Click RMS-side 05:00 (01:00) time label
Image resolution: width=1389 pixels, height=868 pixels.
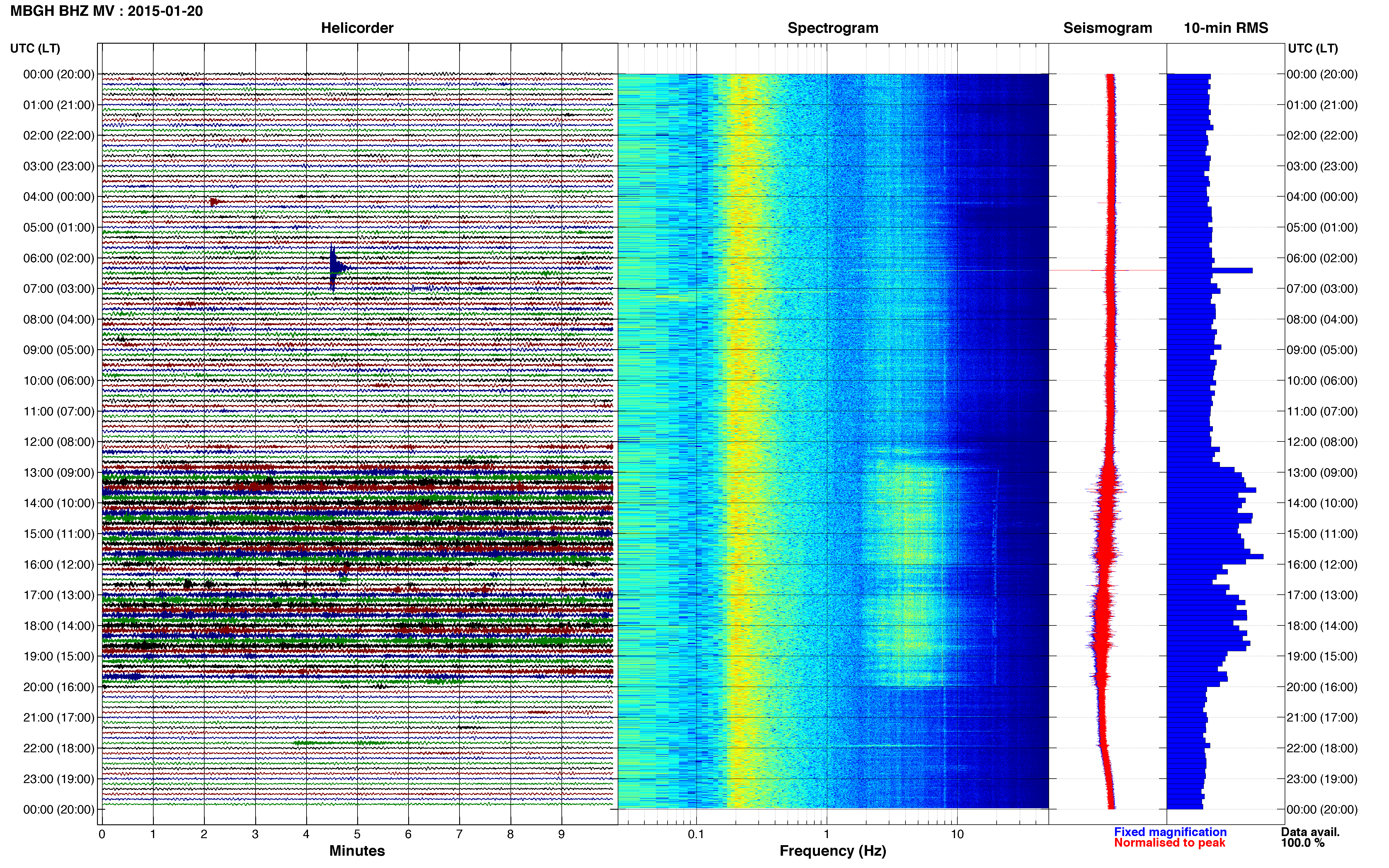pos(1322,227)
